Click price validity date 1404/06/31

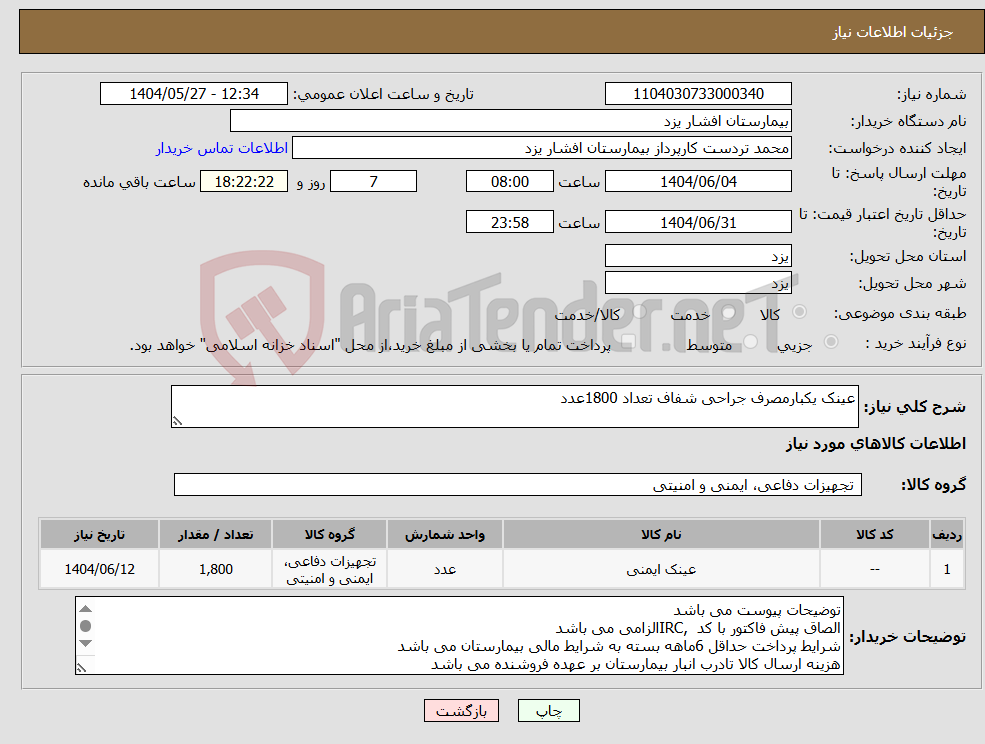[698, 222]
